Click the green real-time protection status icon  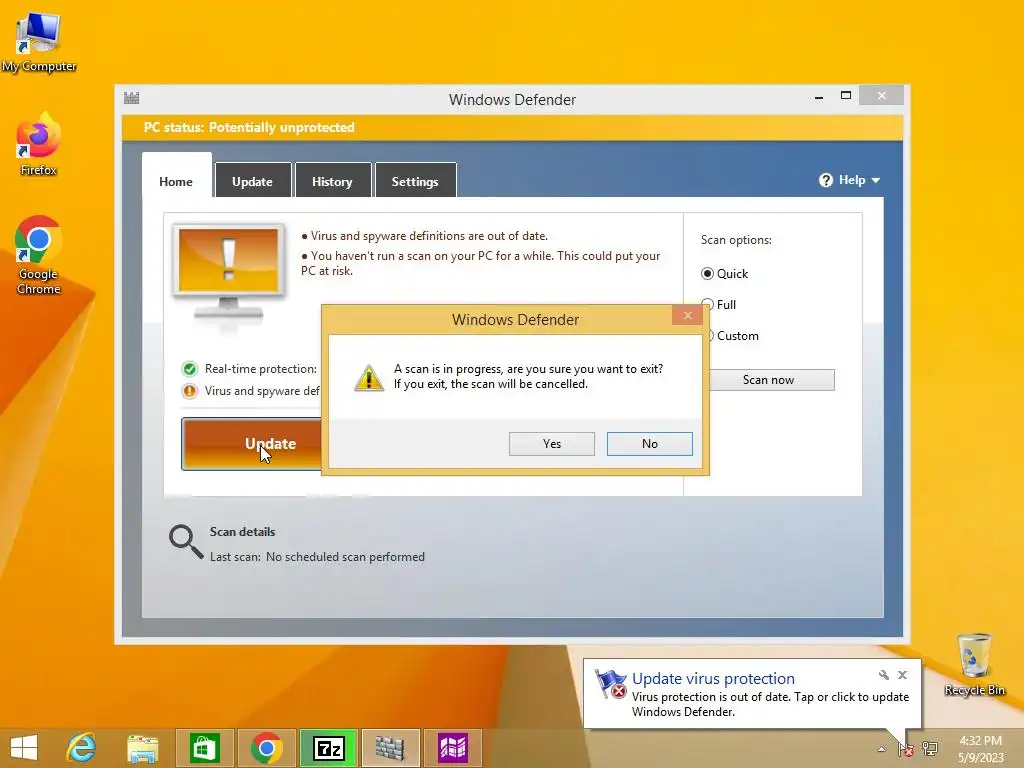[x=190, y=370]
